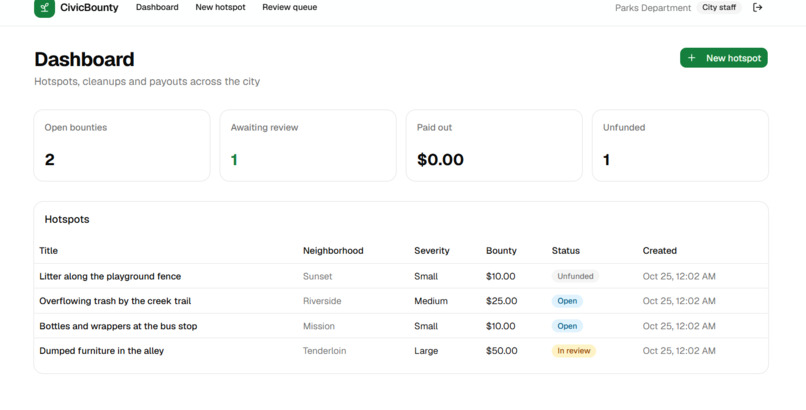Click the Status column header

pos(565,251)
